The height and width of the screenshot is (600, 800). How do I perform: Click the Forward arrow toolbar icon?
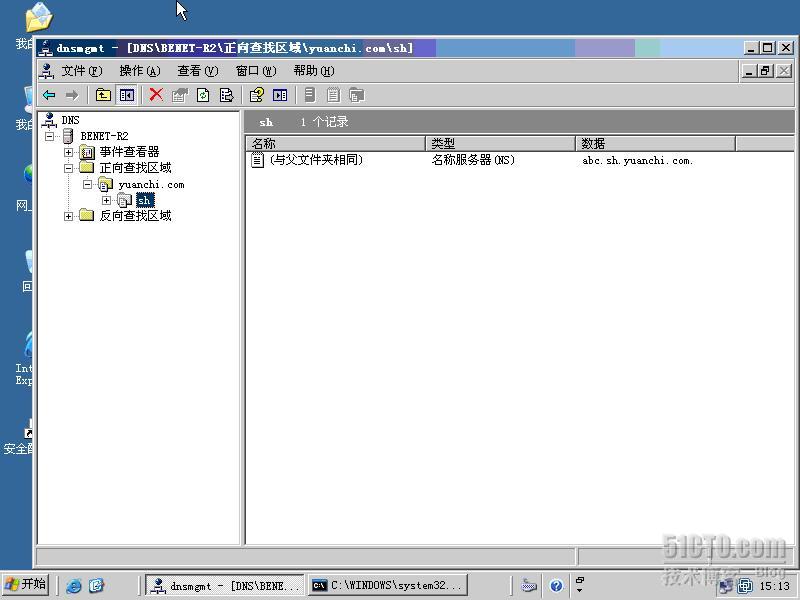tap(72, 95)
